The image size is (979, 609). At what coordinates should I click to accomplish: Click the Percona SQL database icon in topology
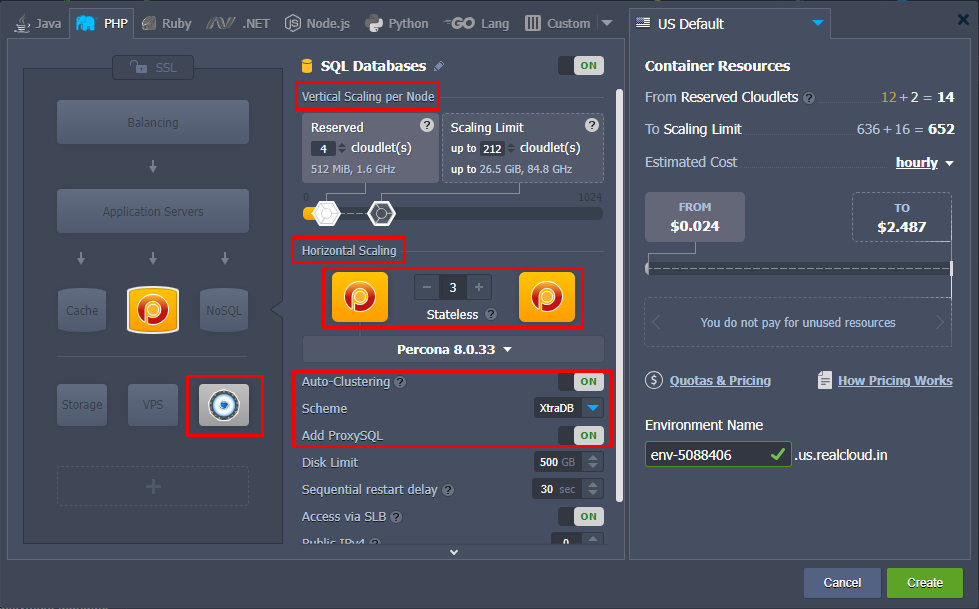point(153,310)
